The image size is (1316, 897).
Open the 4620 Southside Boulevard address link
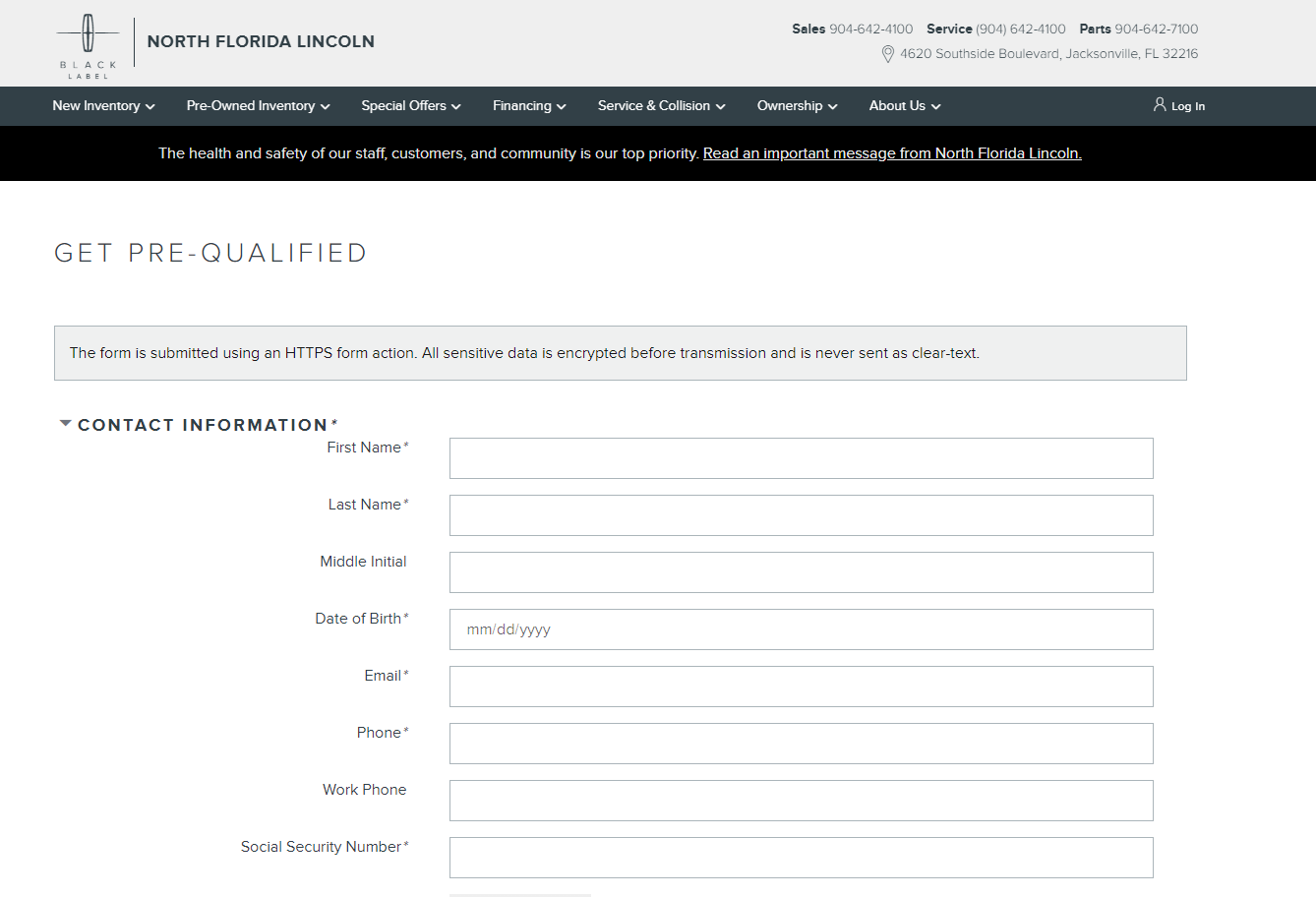click(x=1048, y=54)
